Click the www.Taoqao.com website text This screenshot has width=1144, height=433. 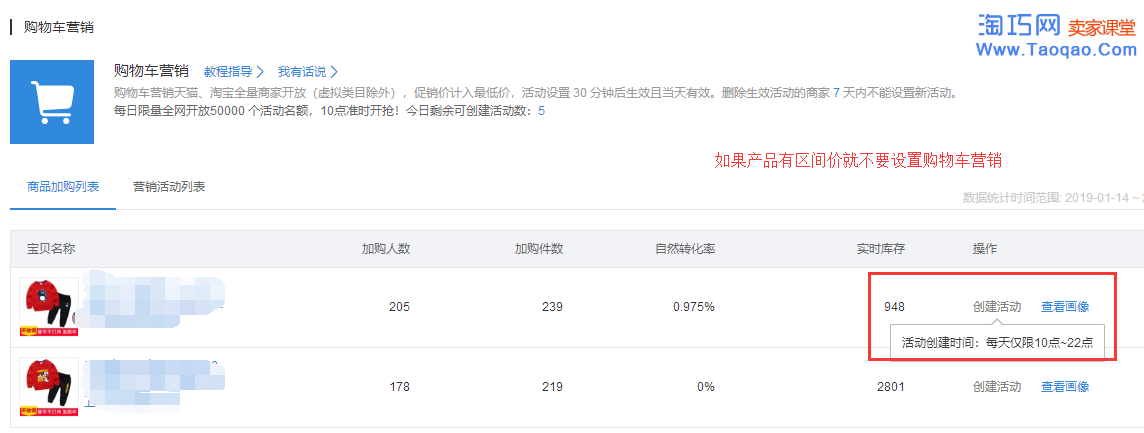[1056, 50]
